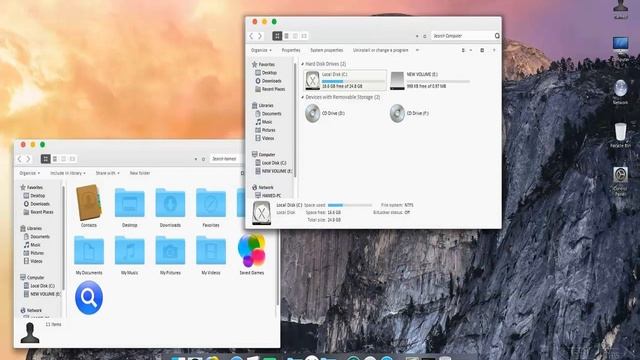The image size is (640, 360).
Task: Switch user folder window to list view
Action: point(55,159)
